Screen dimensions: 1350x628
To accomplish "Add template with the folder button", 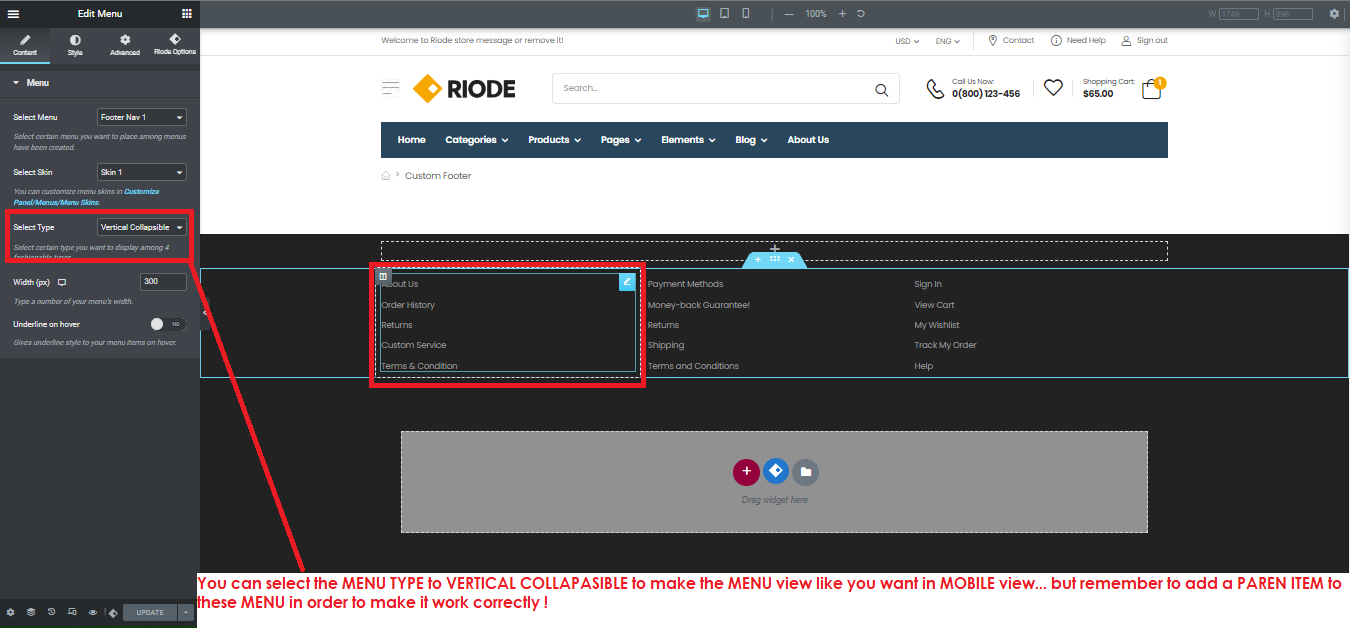I will (806, 472).
